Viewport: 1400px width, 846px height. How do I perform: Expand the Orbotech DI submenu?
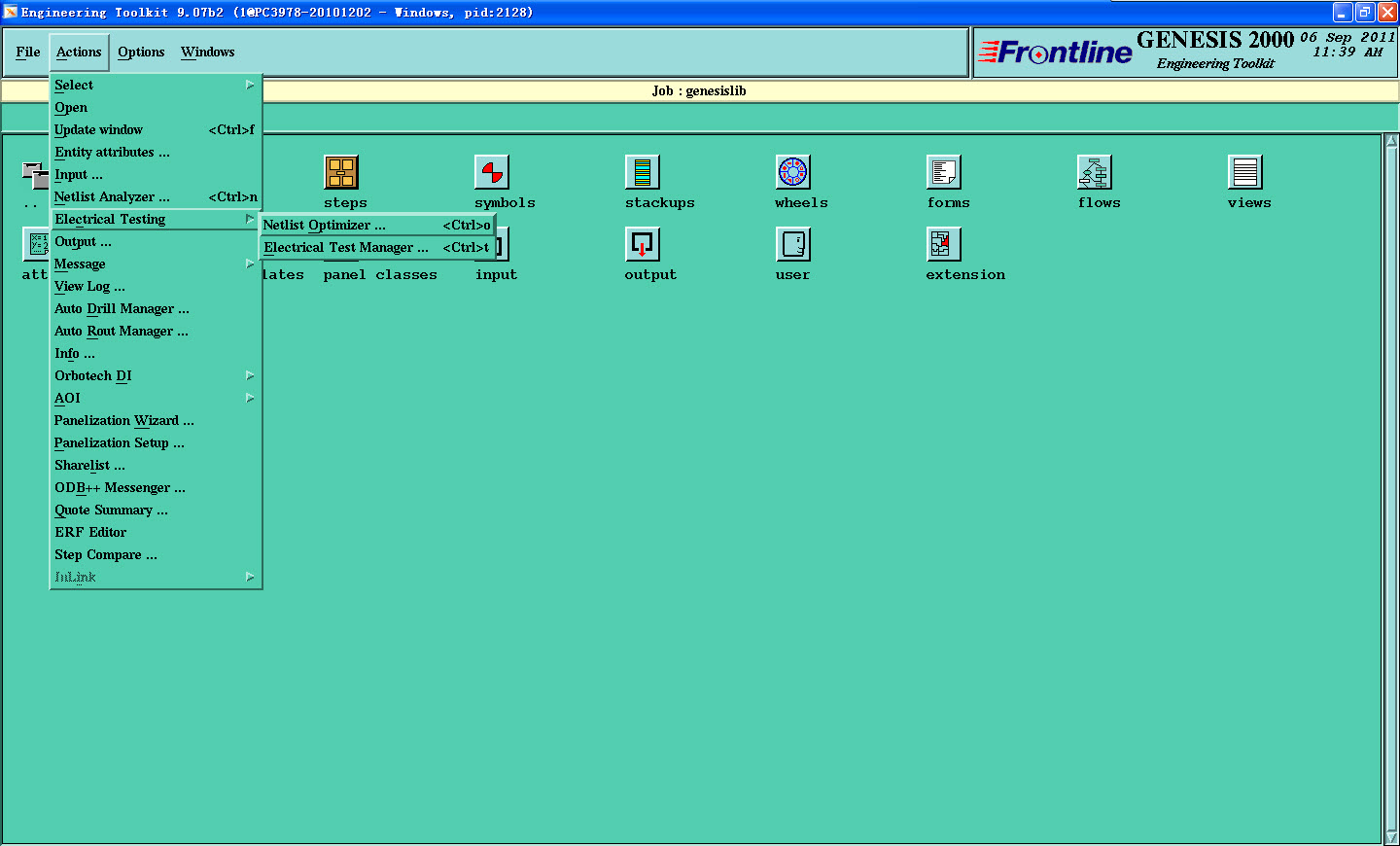click(x=156, y=375)
